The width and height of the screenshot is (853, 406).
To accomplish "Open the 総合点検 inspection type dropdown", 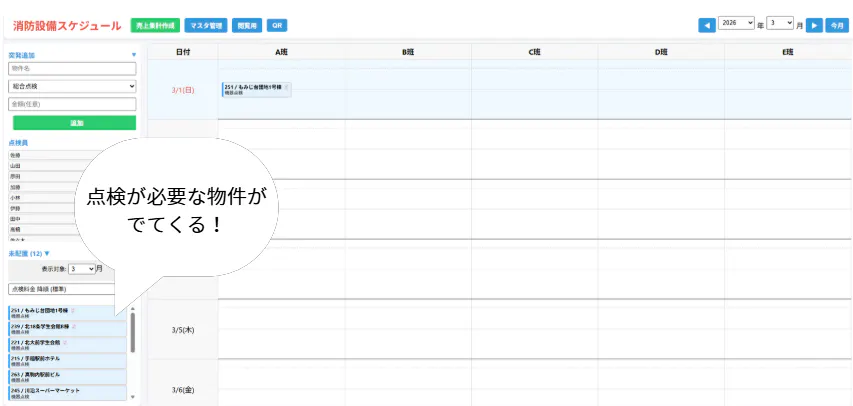I will tap(72, 86).
